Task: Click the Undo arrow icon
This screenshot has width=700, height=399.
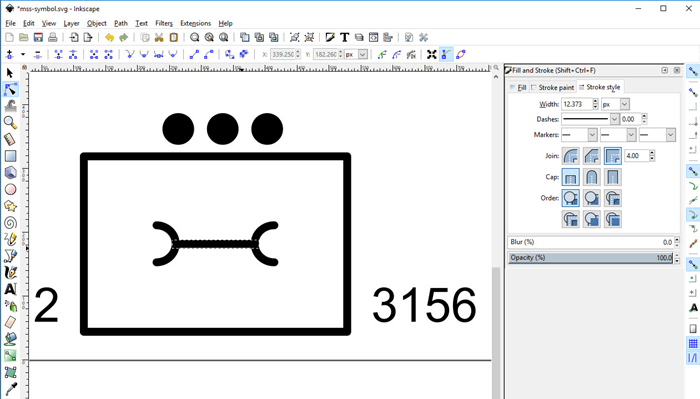Action: coord(109,37)
